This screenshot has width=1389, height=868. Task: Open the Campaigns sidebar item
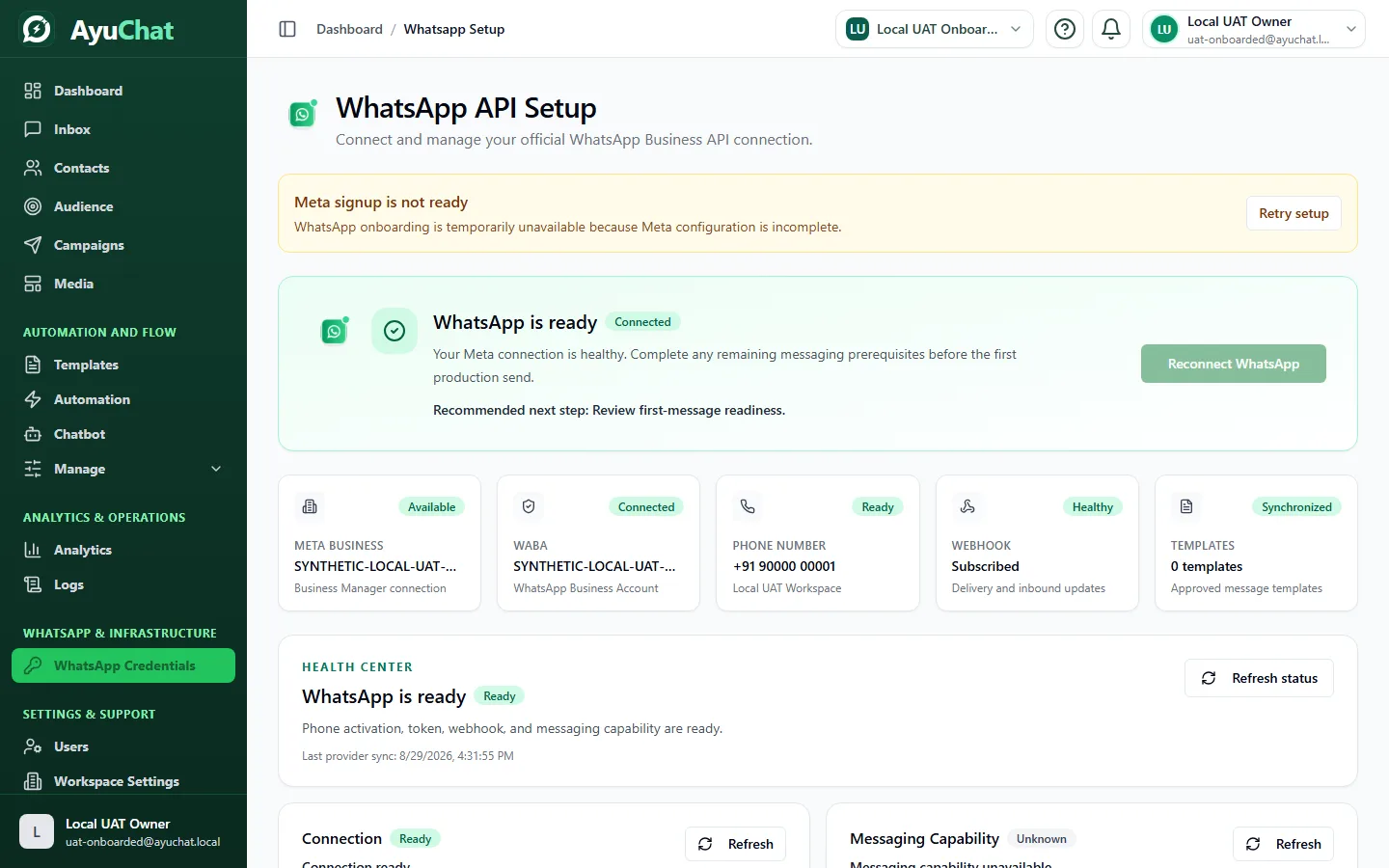click(x=123, y=245)
